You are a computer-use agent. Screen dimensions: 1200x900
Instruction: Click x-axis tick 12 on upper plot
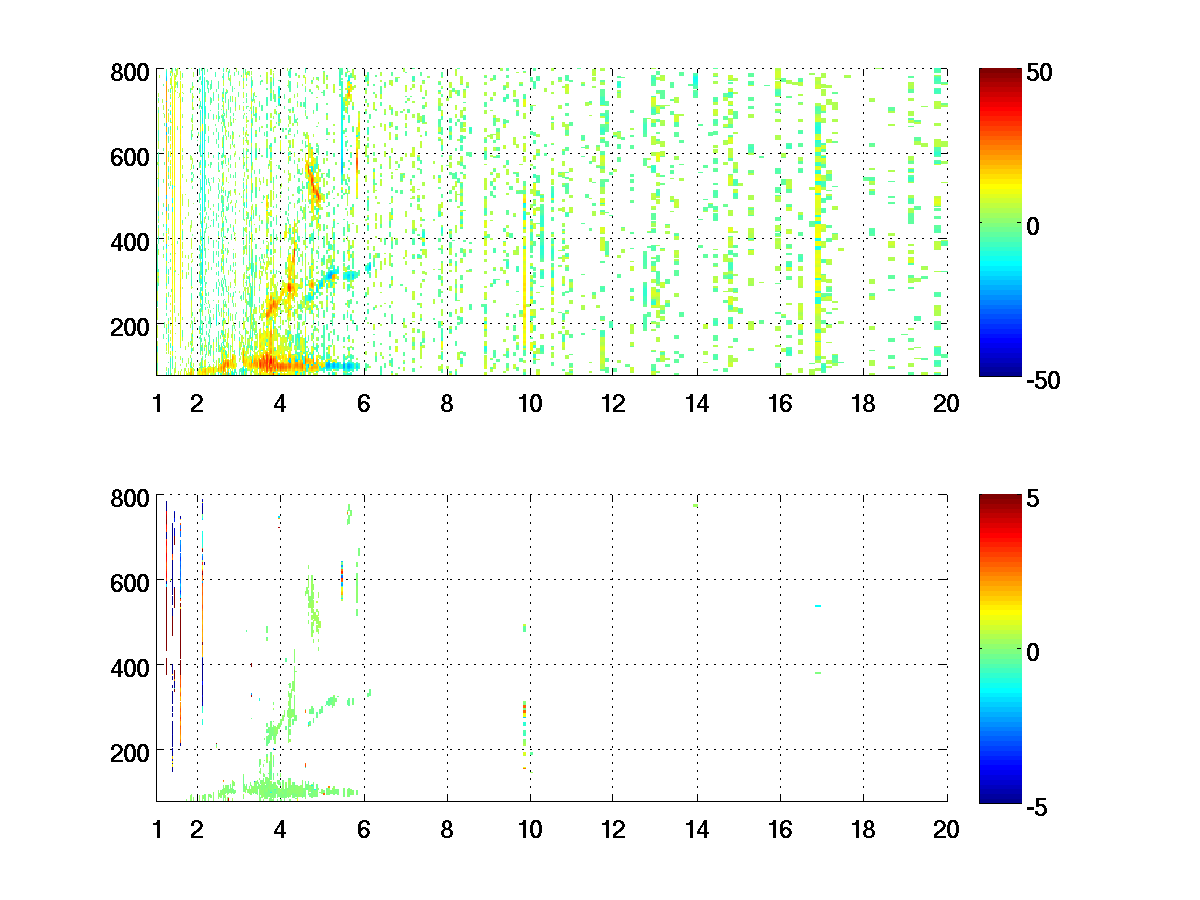coord(613,404)
